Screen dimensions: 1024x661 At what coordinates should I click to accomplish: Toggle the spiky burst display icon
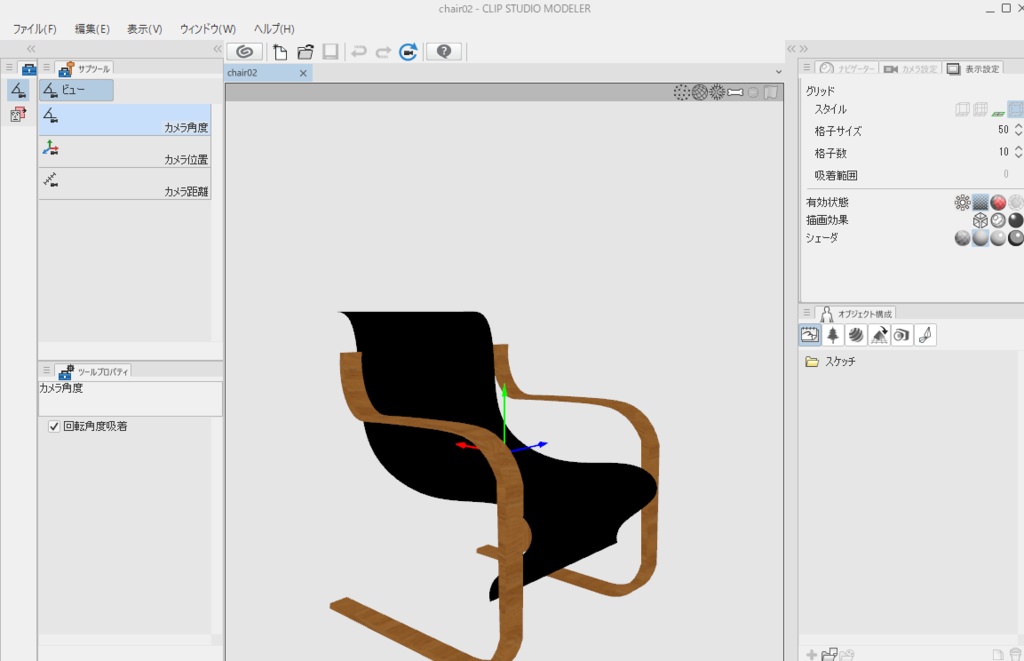717,93
